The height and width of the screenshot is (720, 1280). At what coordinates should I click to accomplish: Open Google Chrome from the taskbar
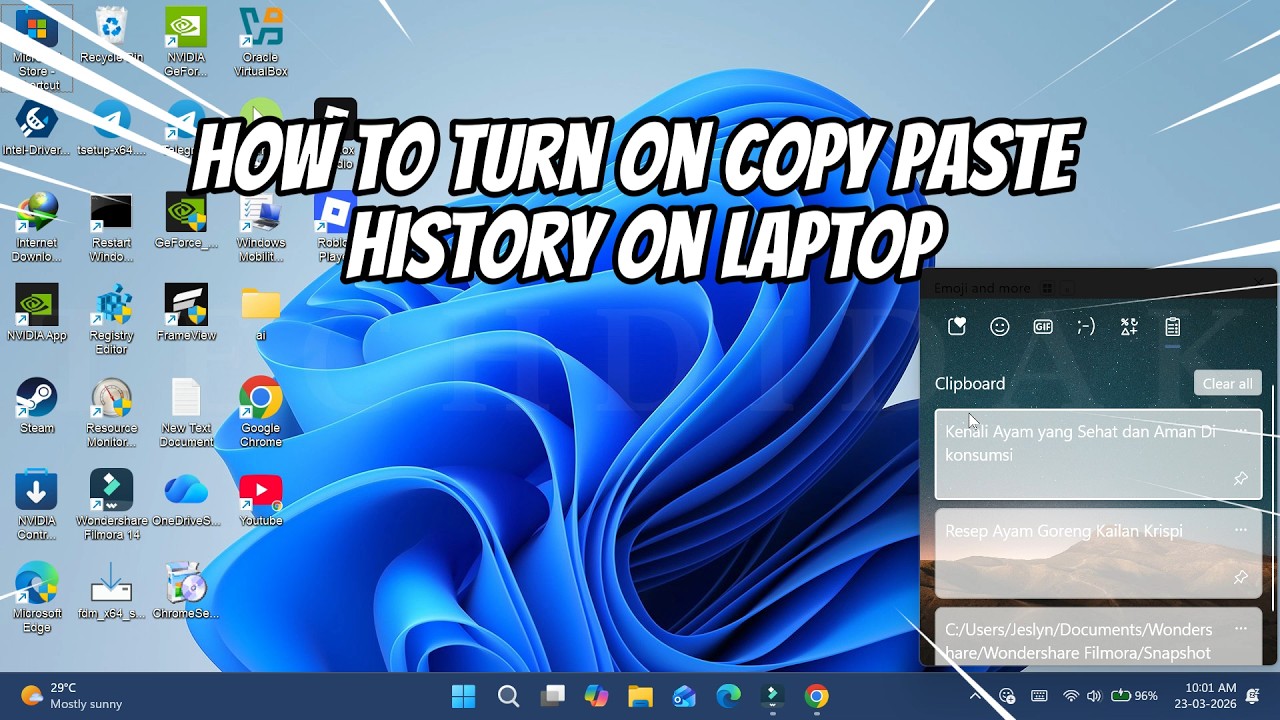click(x=816, y=696)
